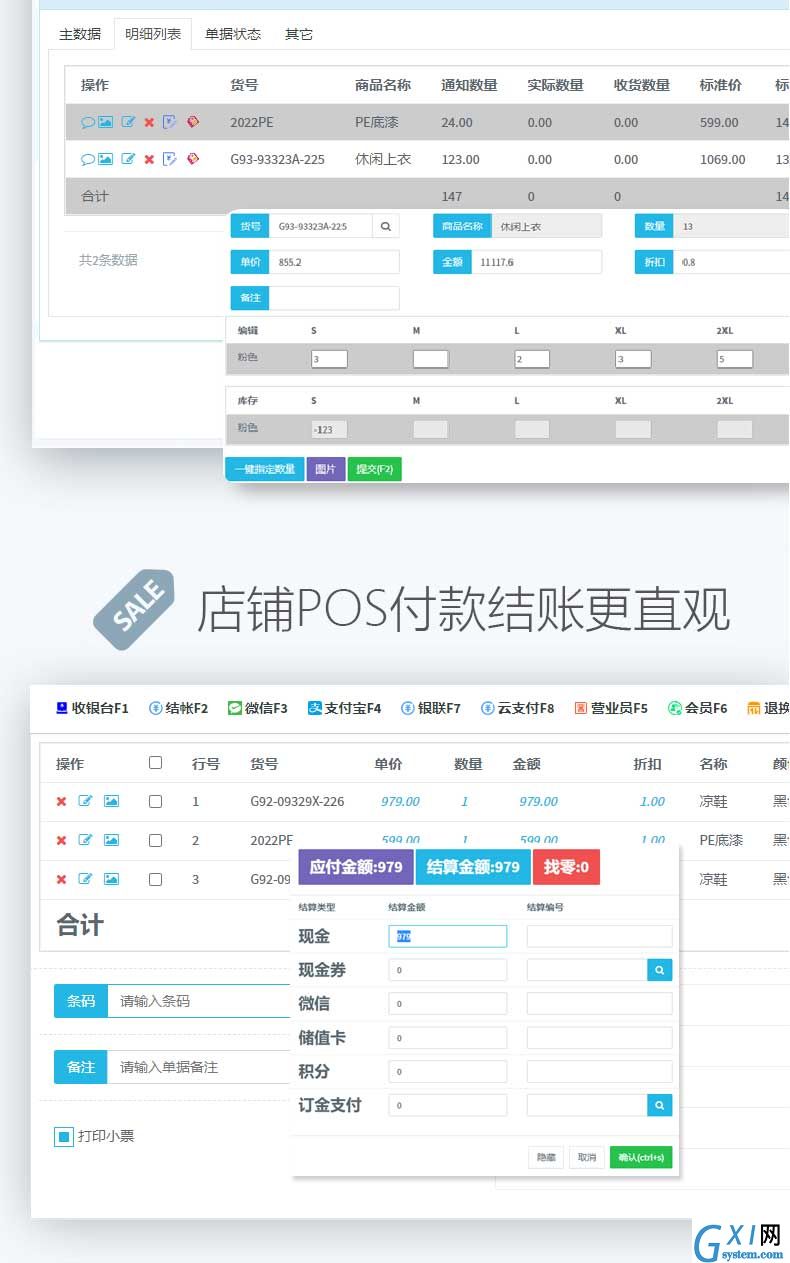Screen dimensions: 790x1263
Task: Toggle select-all checkbox in POS header
Action: [155, 763]
